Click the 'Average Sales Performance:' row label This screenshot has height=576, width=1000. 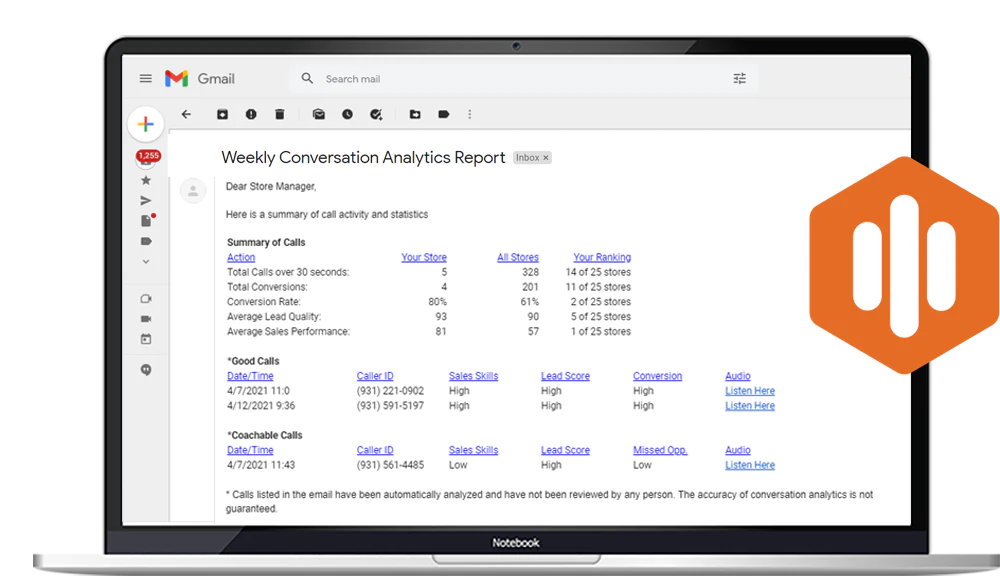coord(288,332)
